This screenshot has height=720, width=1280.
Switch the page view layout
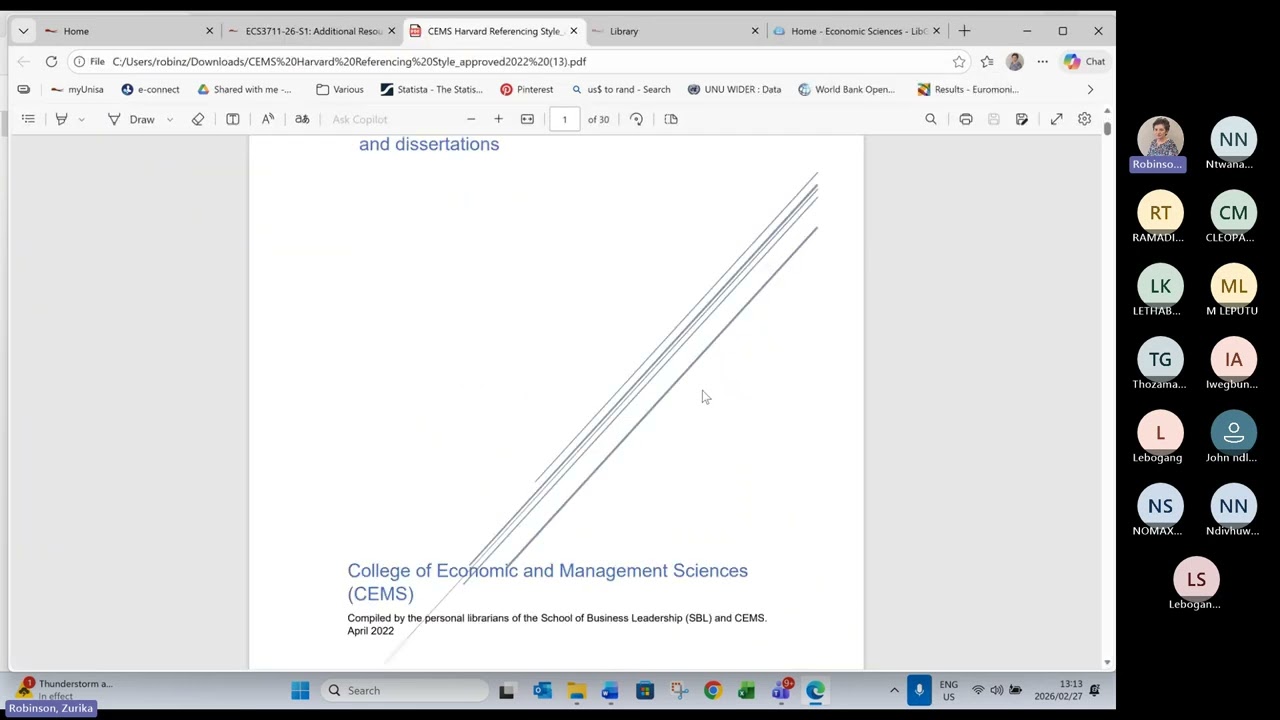tap(671, 119)
